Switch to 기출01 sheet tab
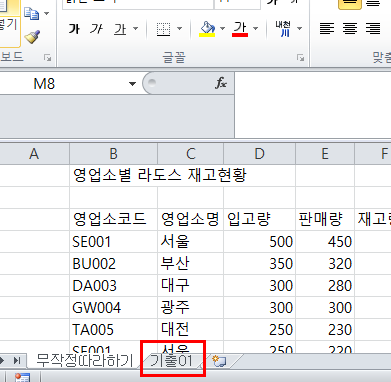The width and height of the screenshot is (391, 382). [172, 361]
